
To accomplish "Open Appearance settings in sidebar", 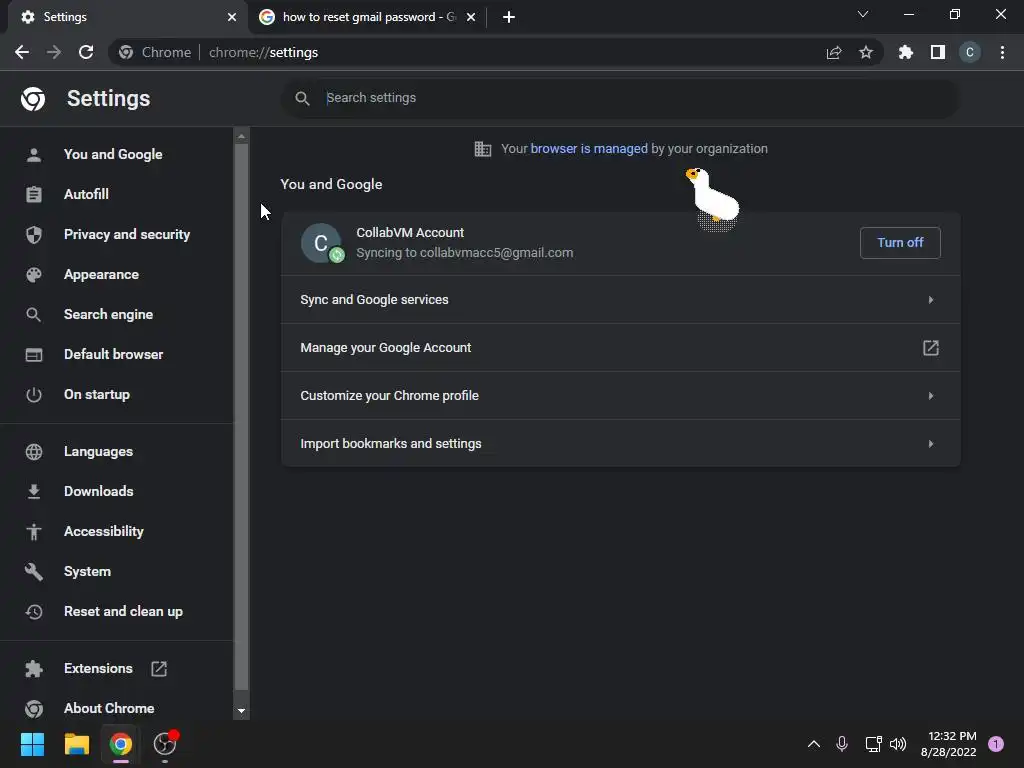I will pos(101,274).
